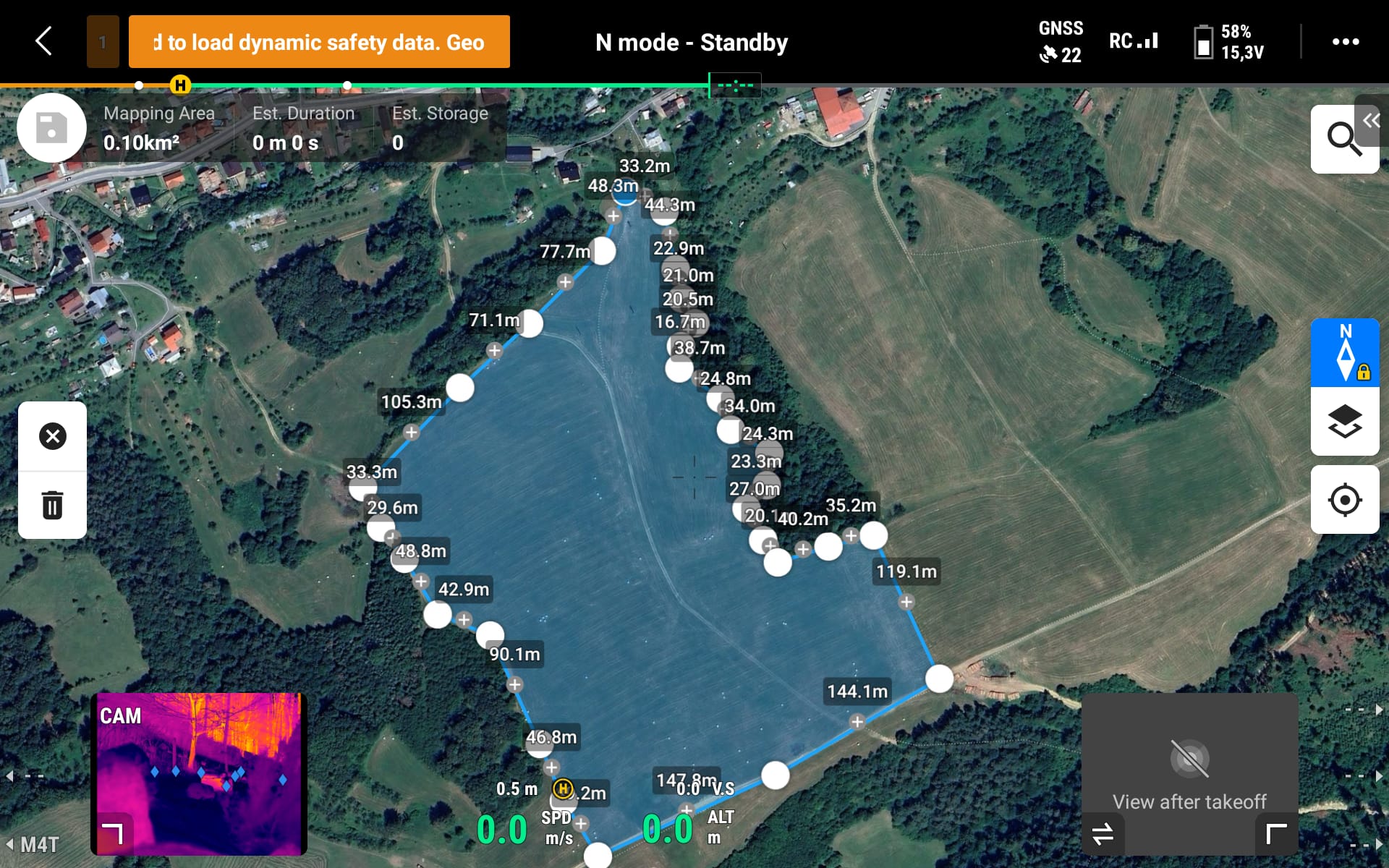Screen dimensions: 1389x868
Task: Toggle north-lock compass orientation
Action: click(1345, 352)
